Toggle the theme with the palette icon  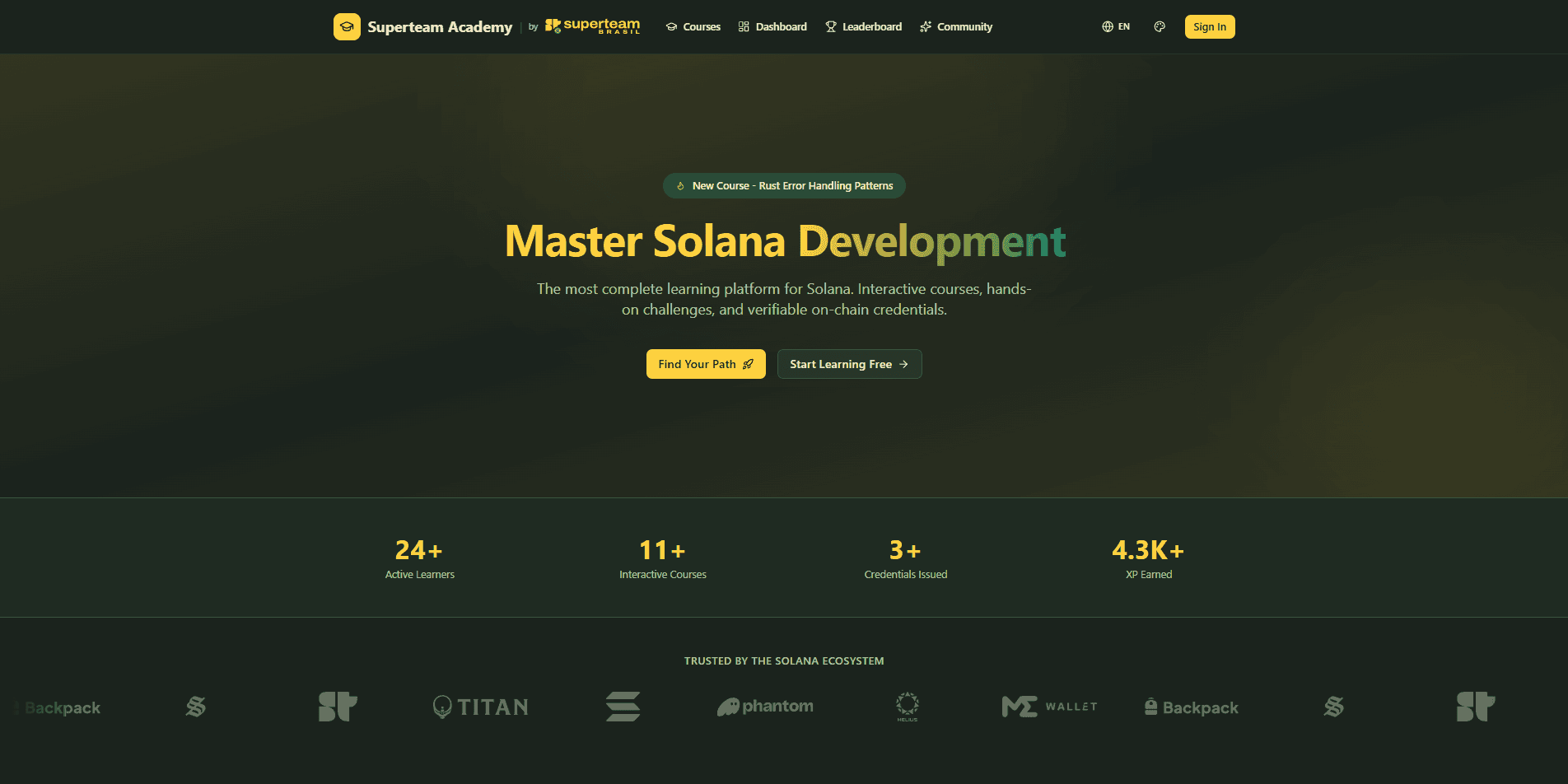click(x=1160, y=26)
